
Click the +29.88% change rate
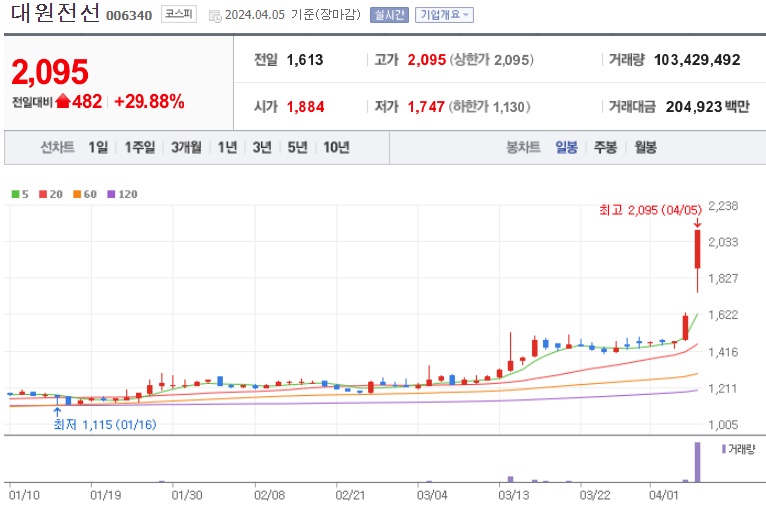pyautogui.click(x=149, y=101)
